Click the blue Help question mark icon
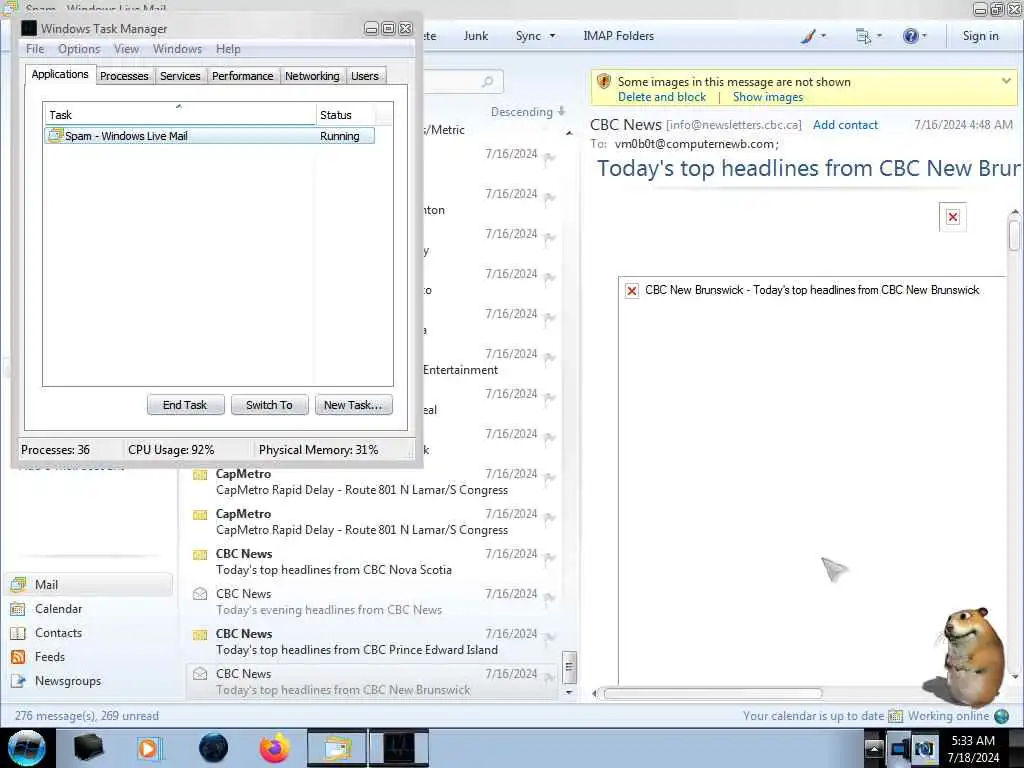 tap(910, 36)
